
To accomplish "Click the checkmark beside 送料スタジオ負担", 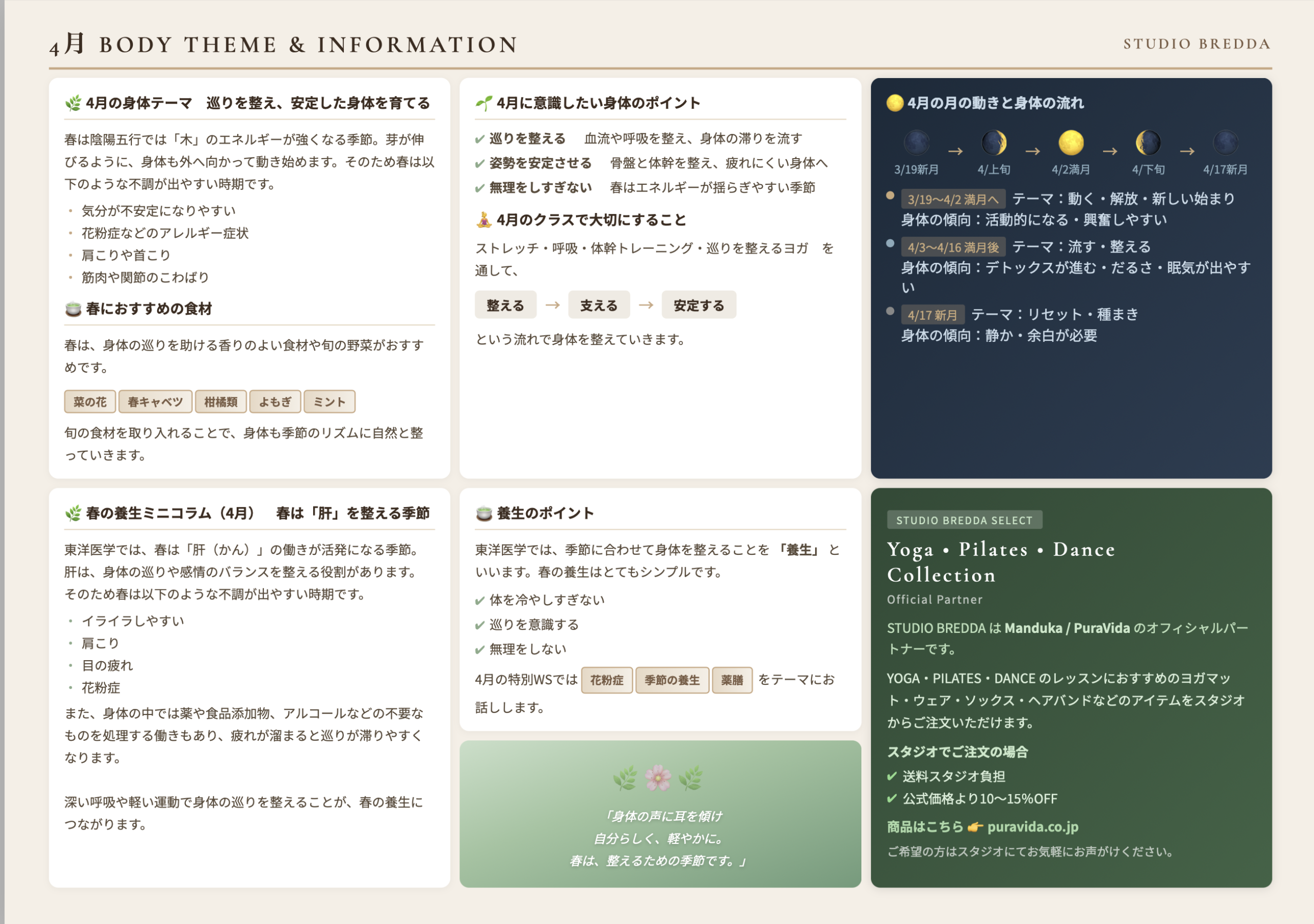I will (891, 776).
